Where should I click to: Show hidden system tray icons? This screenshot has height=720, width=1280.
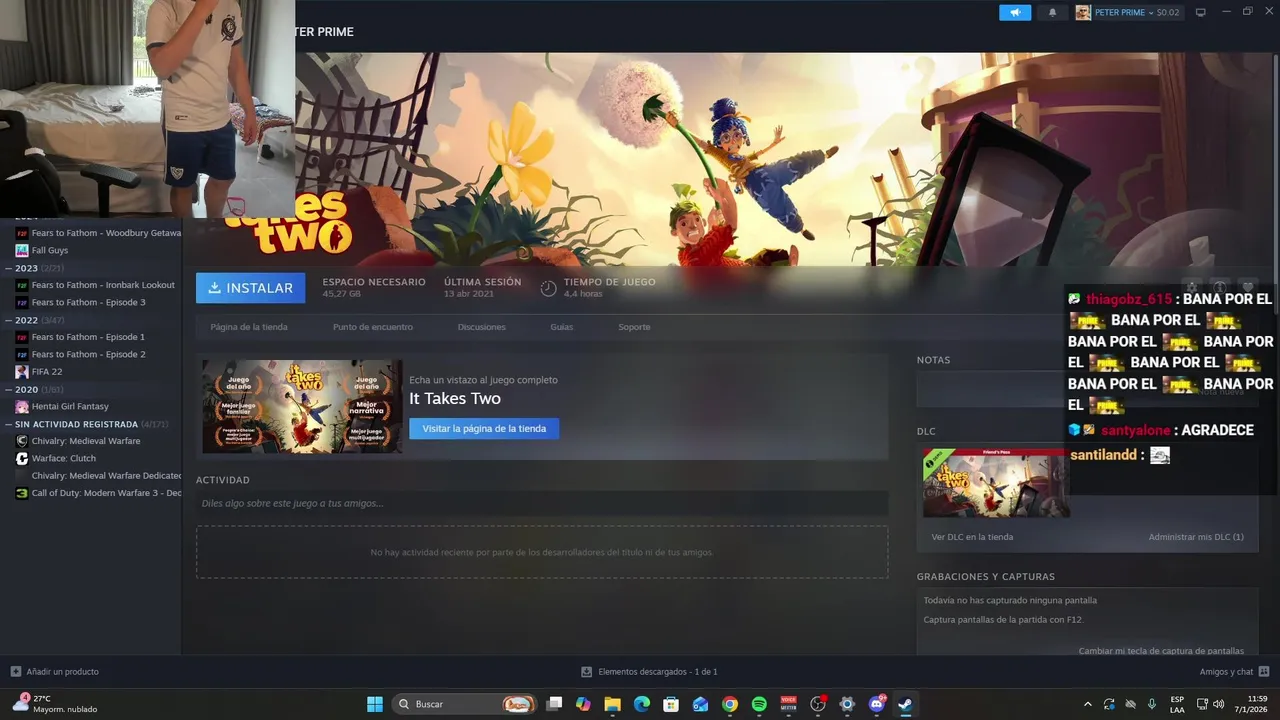pos(1088,704)
